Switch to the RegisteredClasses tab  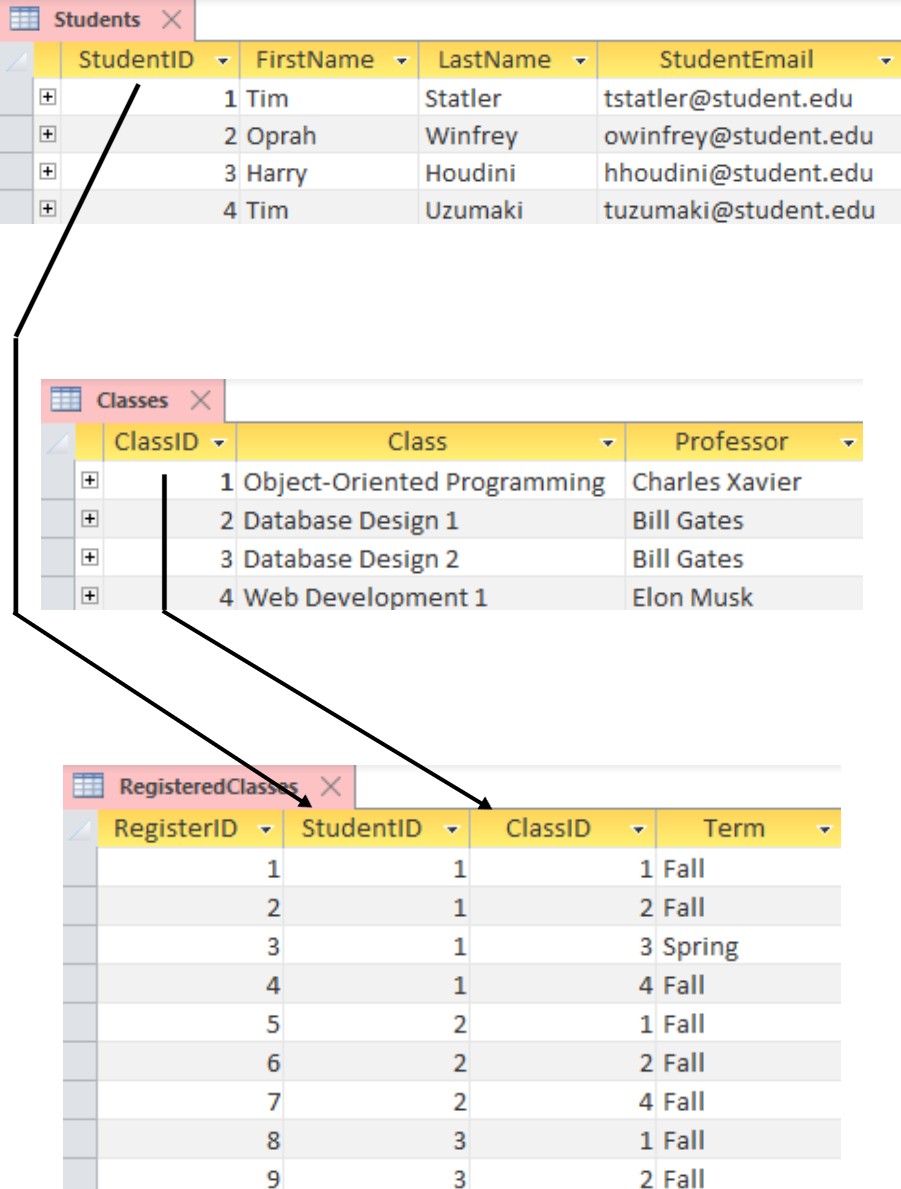click(x=208, y=786)
